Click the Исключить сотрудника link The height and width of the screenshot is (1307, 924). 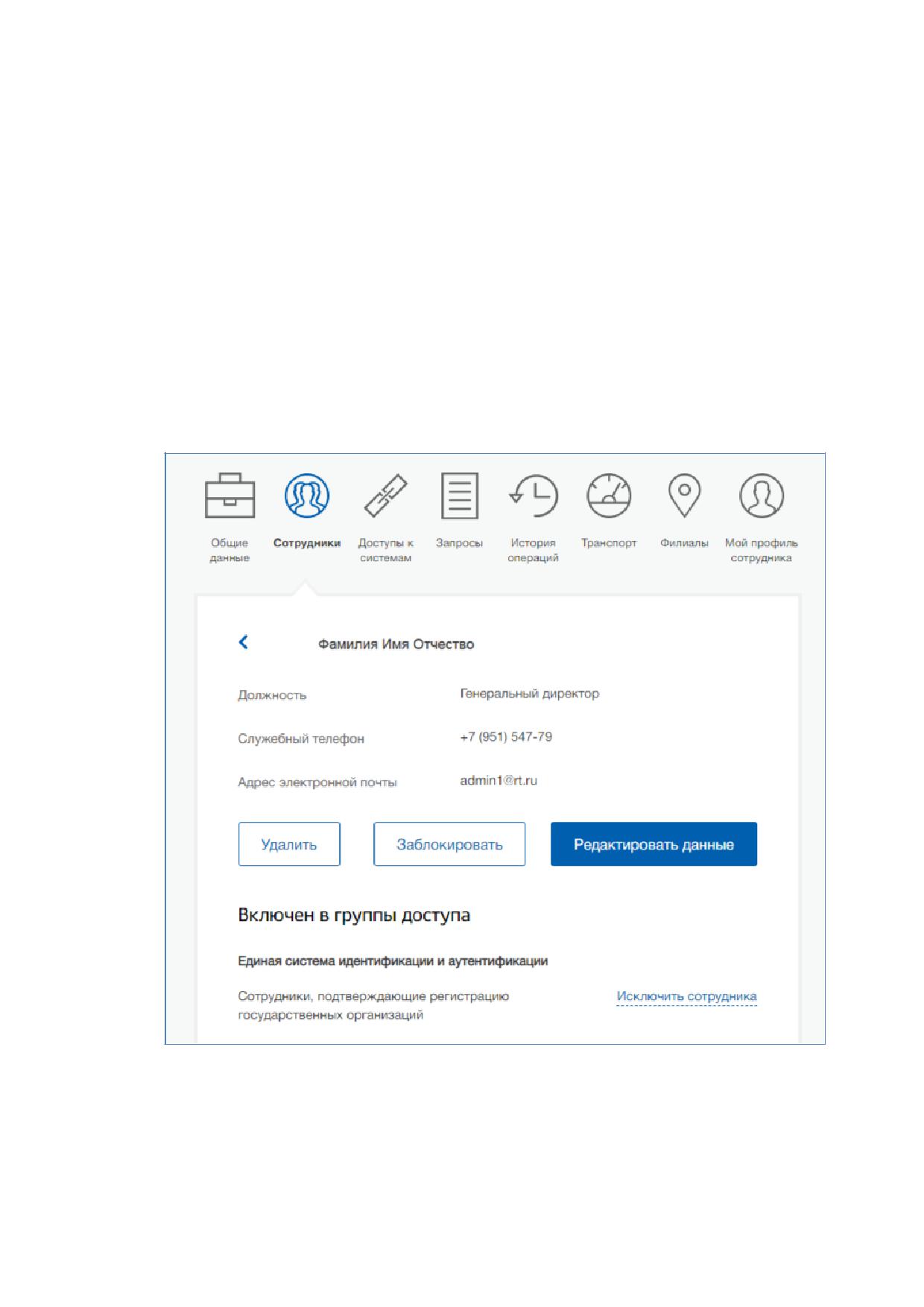click(x=686, y=997)
